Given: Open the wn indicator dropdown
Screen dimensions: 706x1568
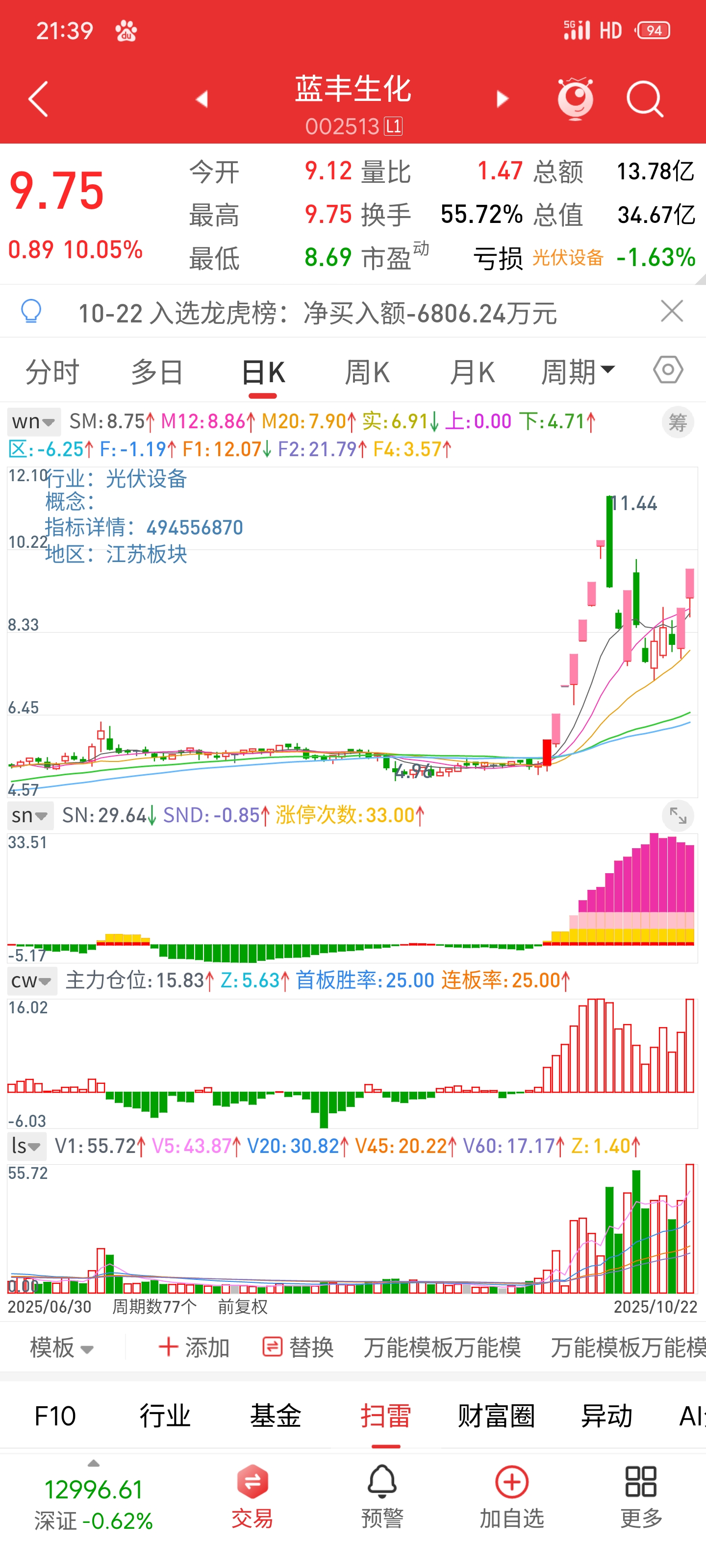Looking at the screenshot, I should coord(33,421).
